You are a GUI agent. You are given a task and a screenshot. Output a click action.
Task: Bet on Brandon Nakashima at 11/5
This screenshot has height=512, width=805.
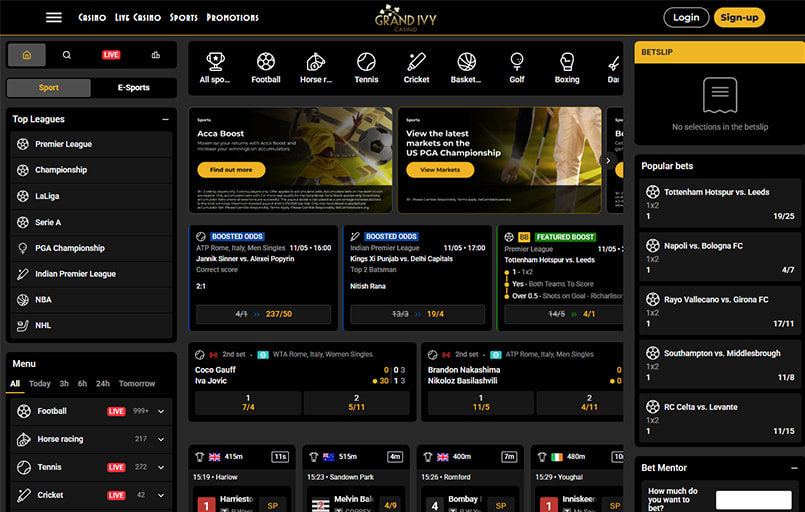pyautogui.click(x=481, y=403)
